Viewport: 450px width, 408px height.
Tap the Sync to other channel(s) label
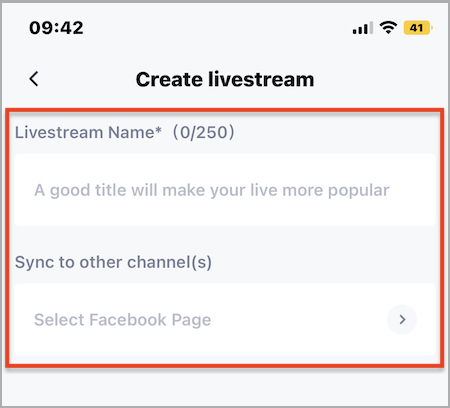pyautogui.click(x=113, y=262)
